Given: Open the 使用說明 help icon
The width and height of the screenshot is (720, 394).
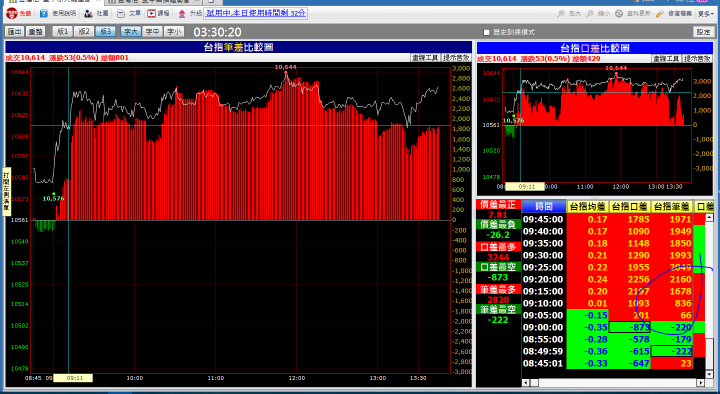Looking at the screenshot, I should point(44,13).
